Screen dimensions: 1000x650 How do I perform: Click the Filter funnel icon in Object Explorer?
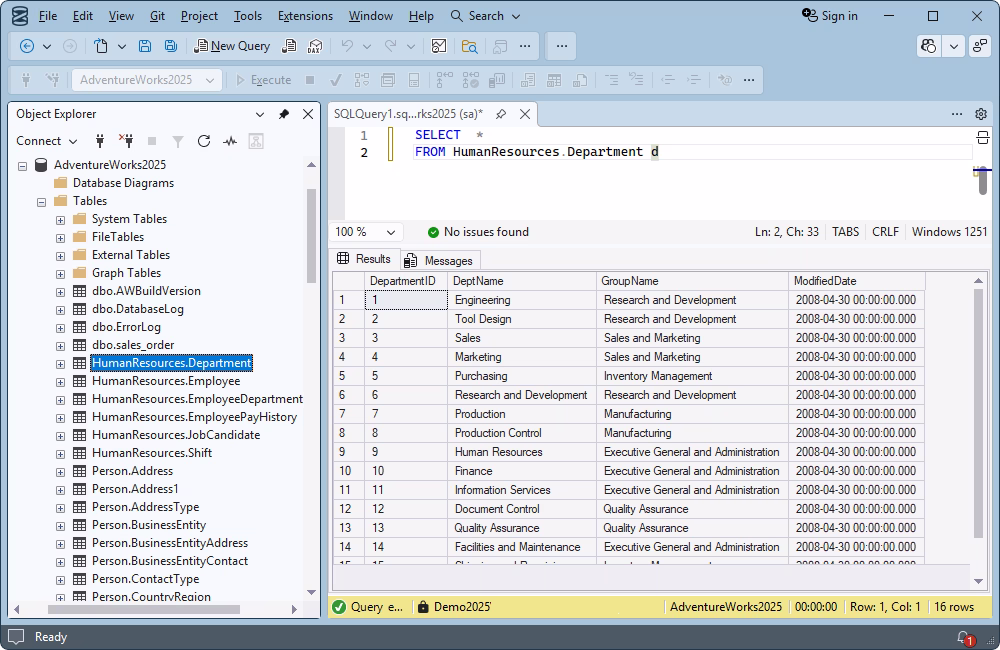tap(178, 141)
